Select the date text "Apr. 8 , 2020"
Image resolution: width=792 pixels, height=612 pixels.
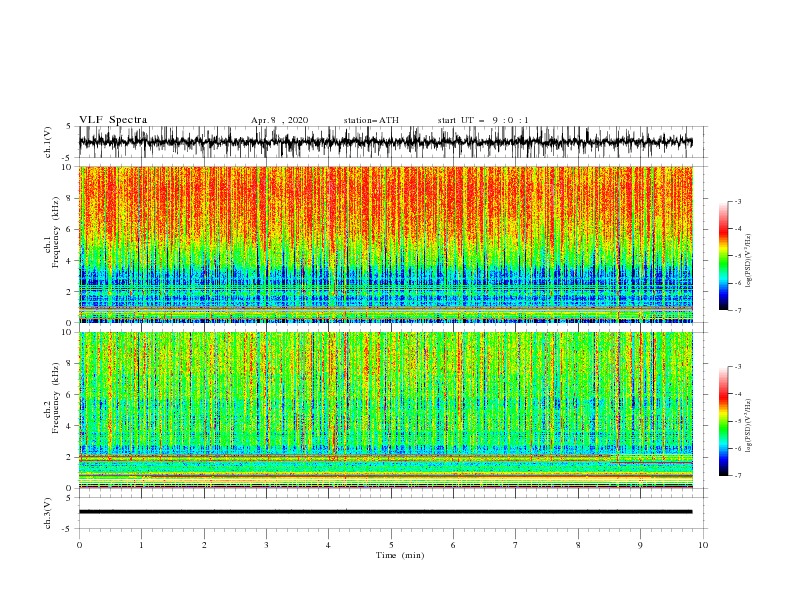pos(279,120)
